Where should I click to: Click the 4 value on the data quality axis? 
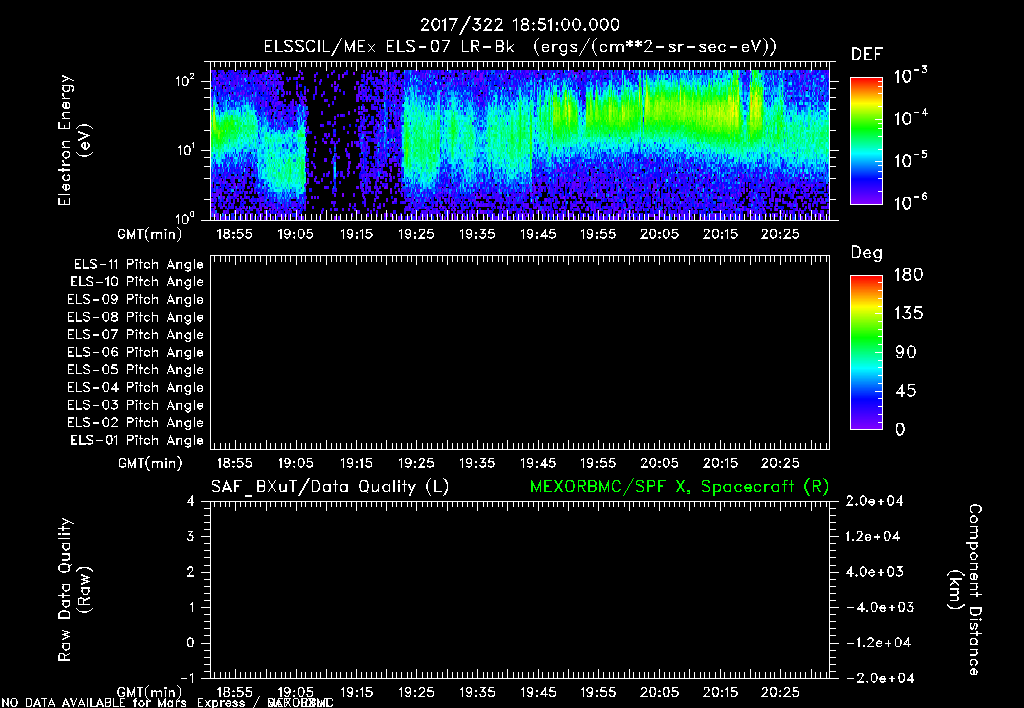[191, 501]
